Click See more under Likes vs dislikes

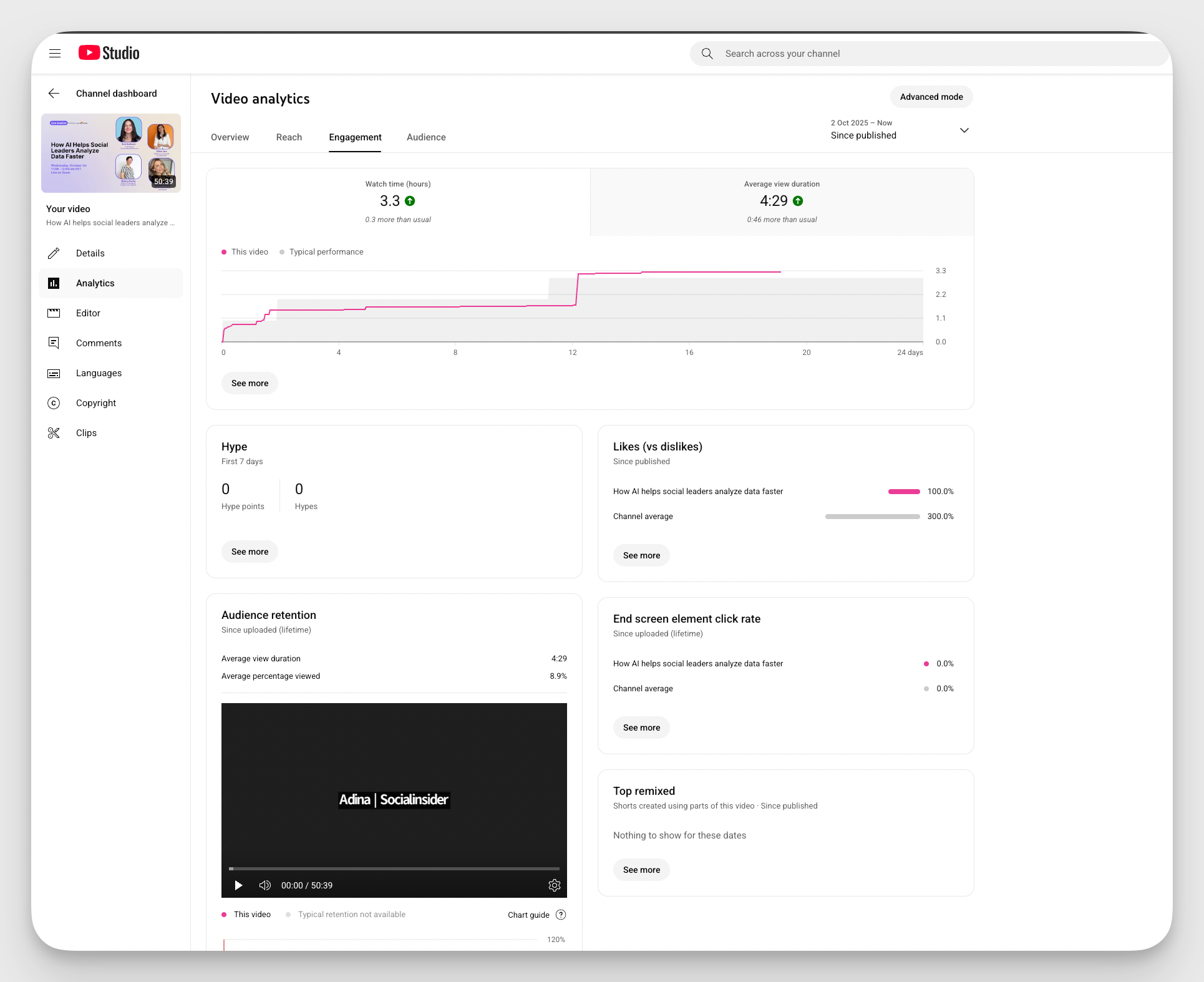[x=641, y=555]
